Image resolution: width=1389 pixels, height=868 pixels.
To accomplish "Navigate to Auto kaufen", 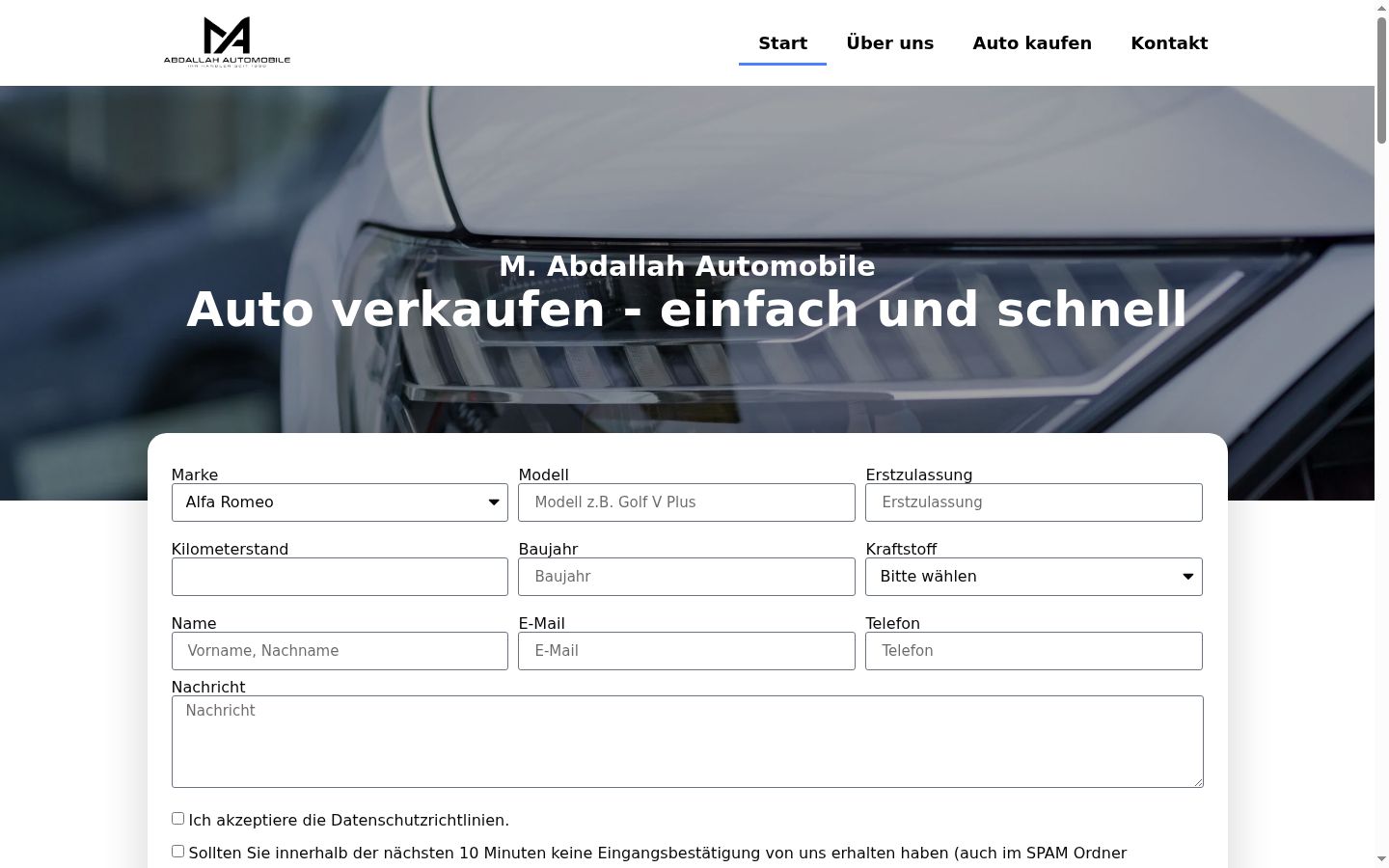I will point(1032,43).
